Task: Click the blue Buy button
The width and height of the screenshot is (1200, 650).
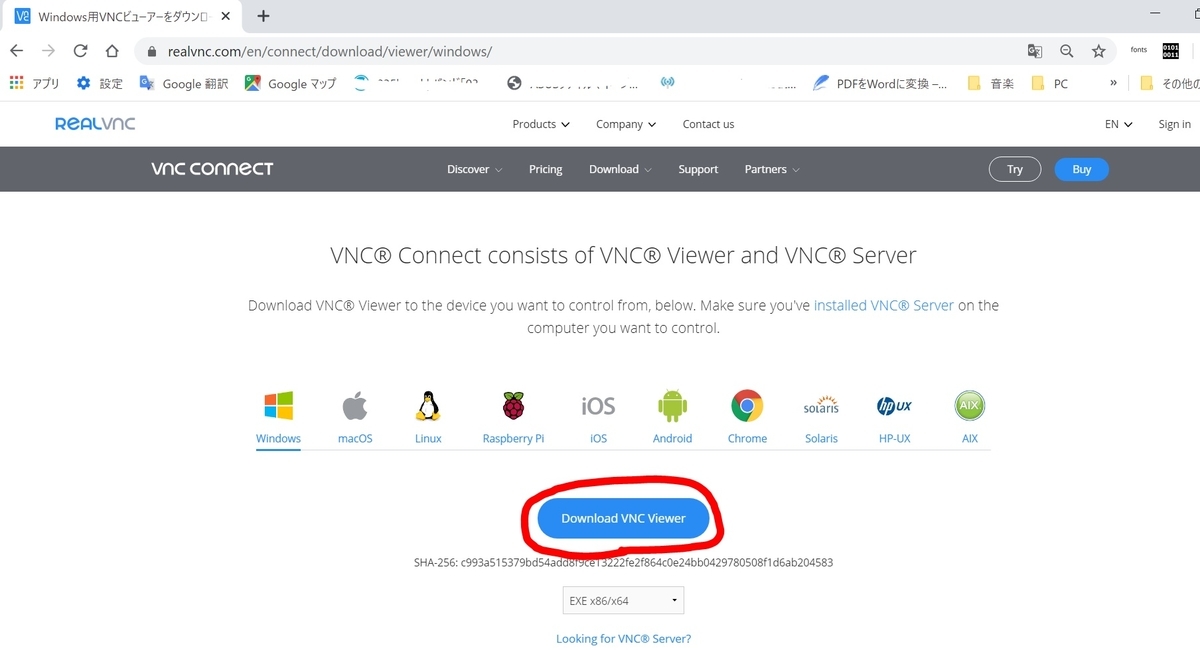Action: coord(1081,169)
